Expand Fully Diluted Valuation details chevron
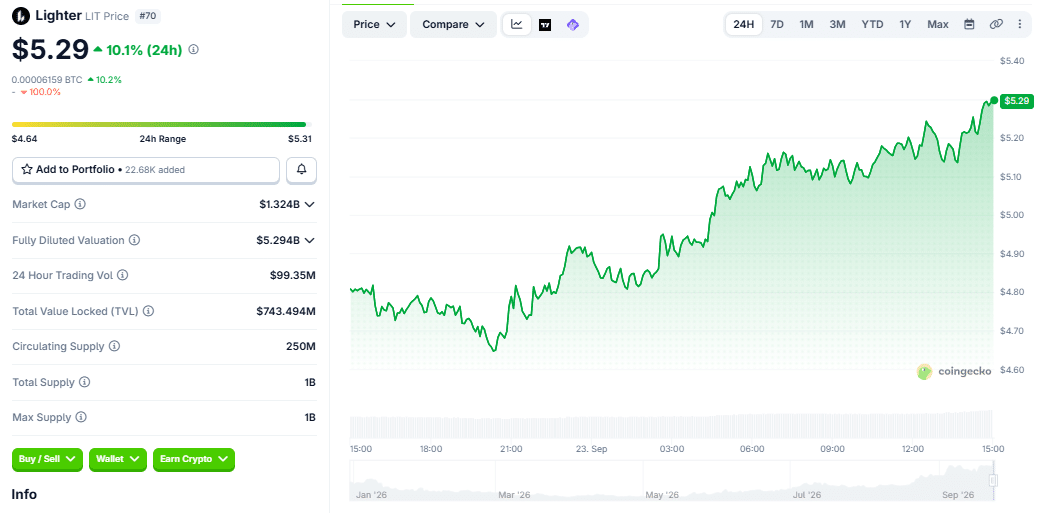The height and width of the screenshot is (513, 1041). (309, 240)
